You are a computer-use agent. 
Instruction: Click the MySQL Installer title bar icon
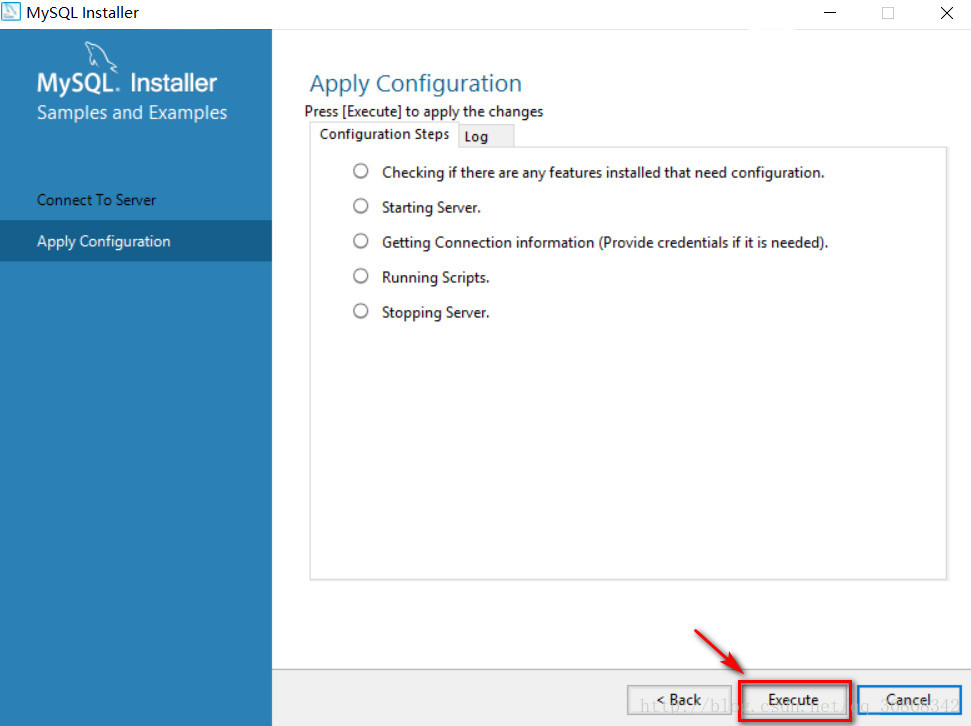pos(11,12)
